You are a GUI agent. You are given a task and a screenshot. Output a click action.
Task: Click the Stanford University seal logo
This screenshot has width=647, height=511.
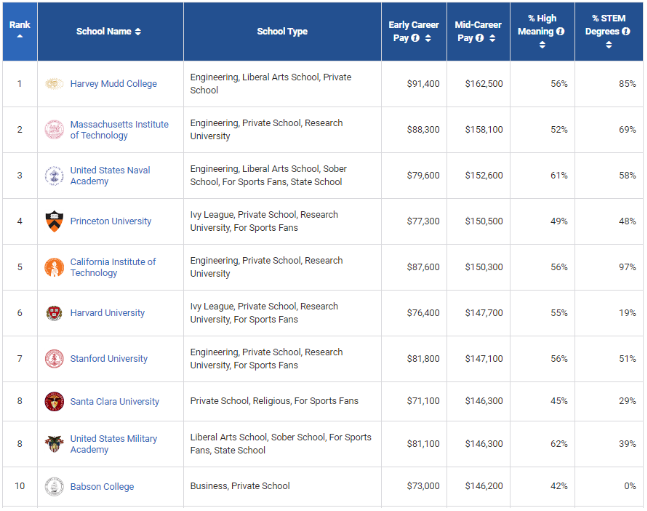click(x=54, y=358)
